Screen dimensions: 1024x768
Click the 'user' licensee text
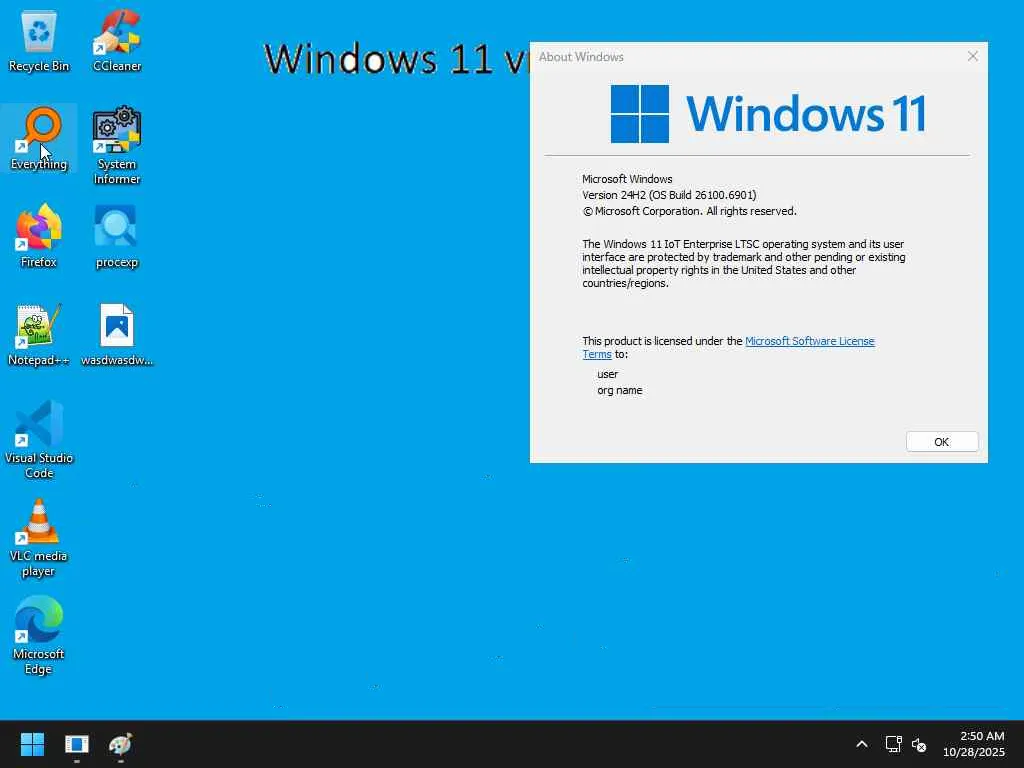click(x=607, y=374)
